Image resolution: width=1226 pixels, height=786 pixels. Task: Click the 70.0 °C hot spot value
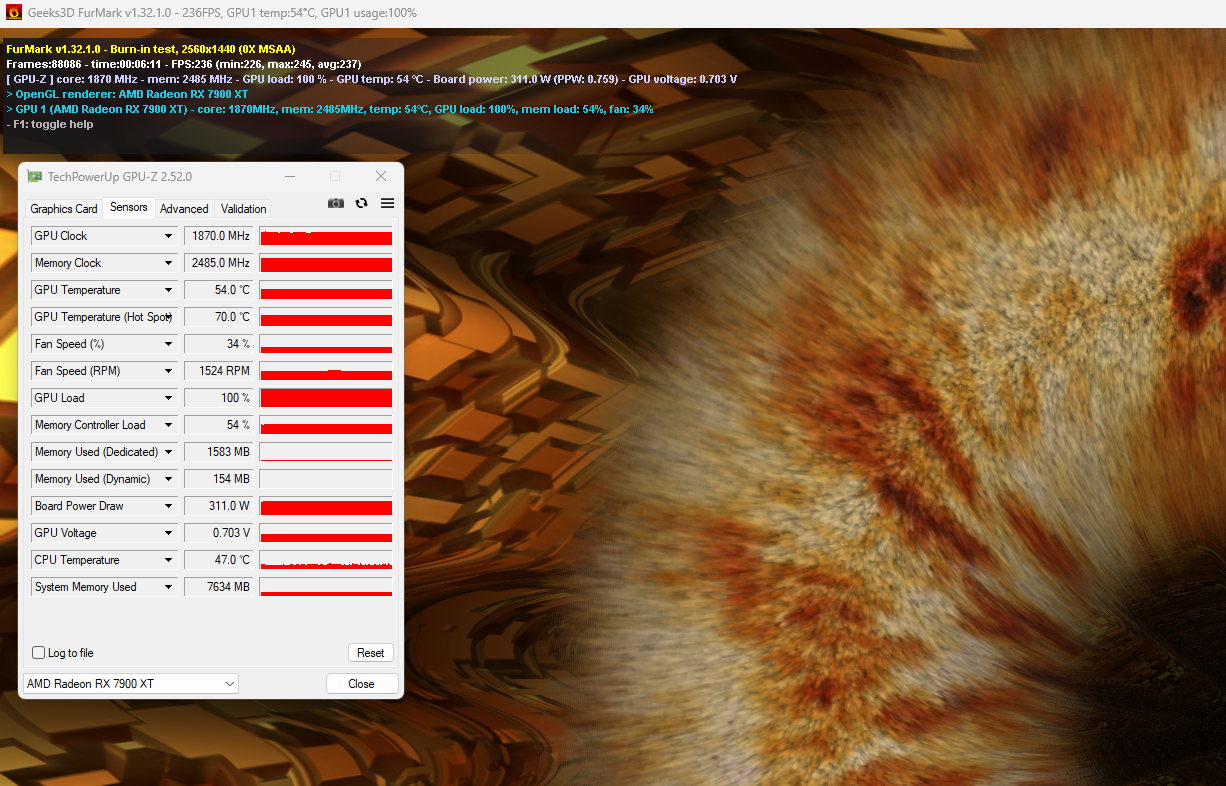tap(219, 317)
